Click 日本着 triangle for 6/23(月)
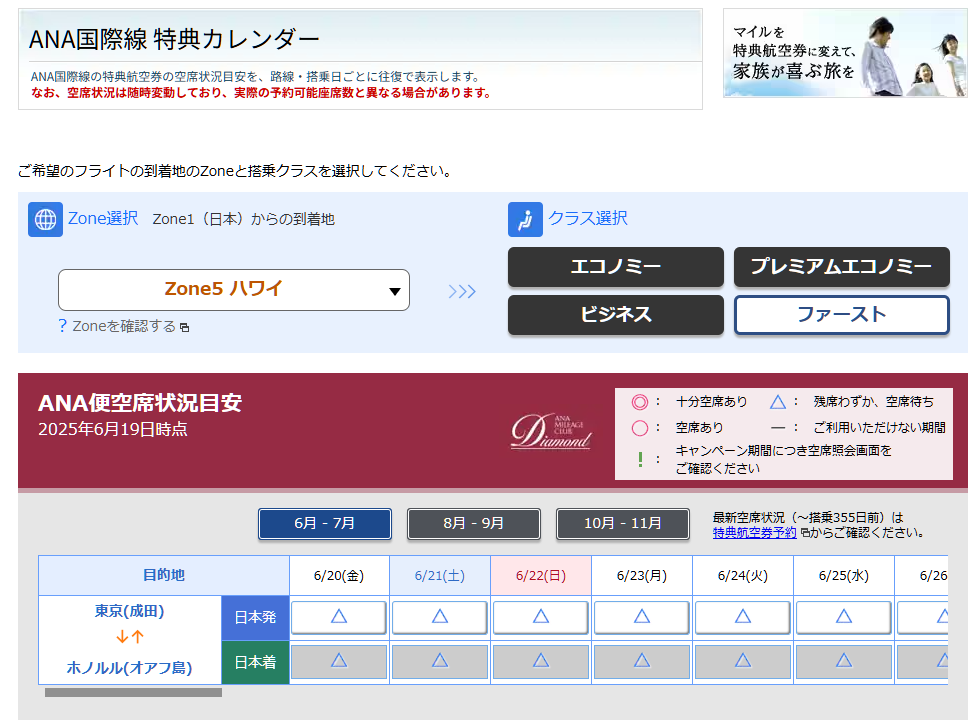 tap(642, 661)
